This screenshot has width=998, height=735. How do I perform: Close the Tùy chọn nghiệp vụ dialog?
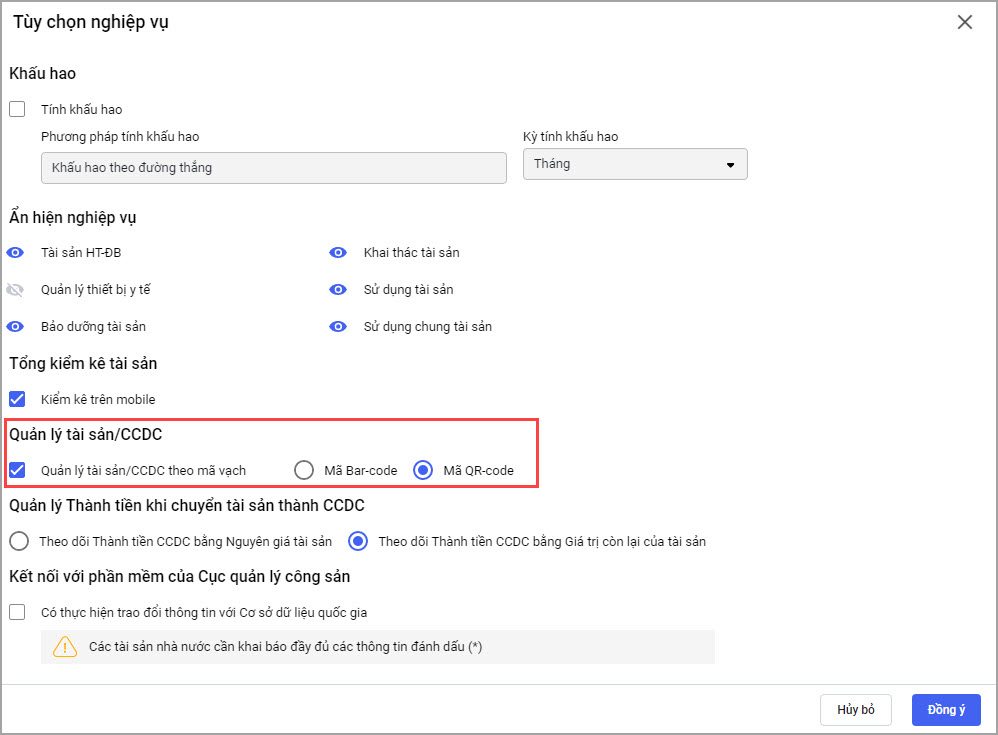965,22
